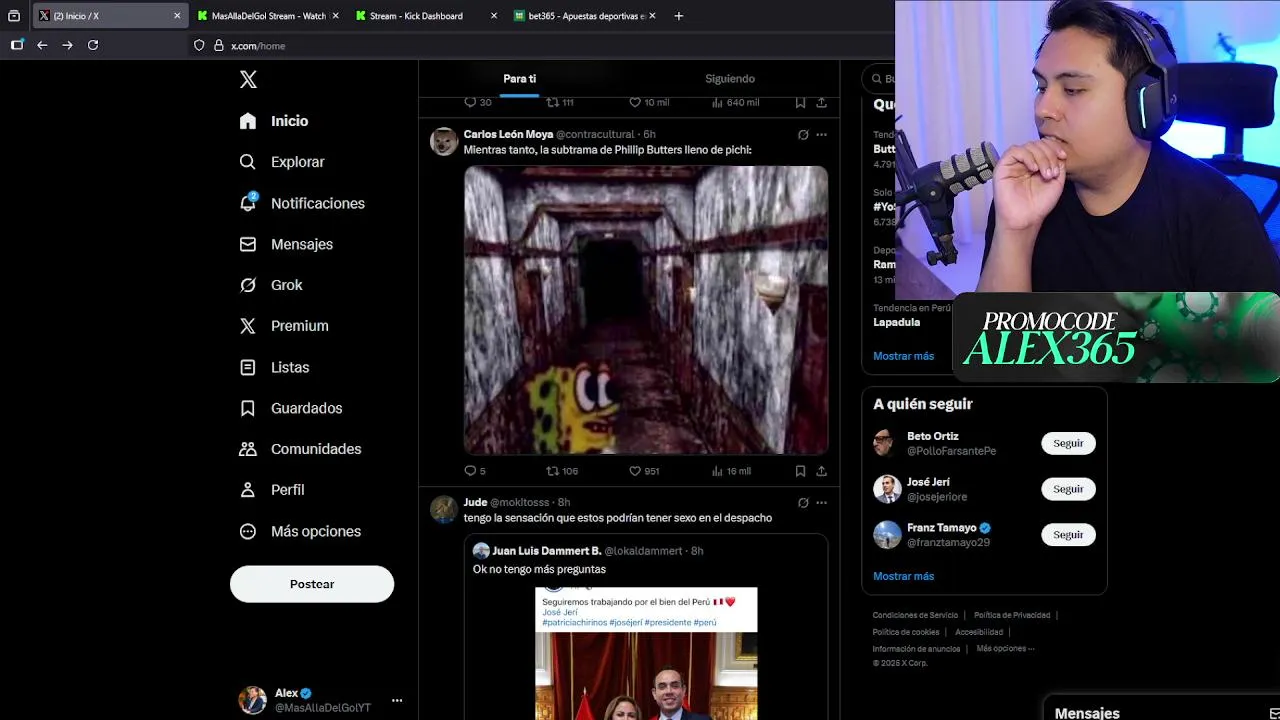Reload the page in the browser toolbar

[93, 45]
